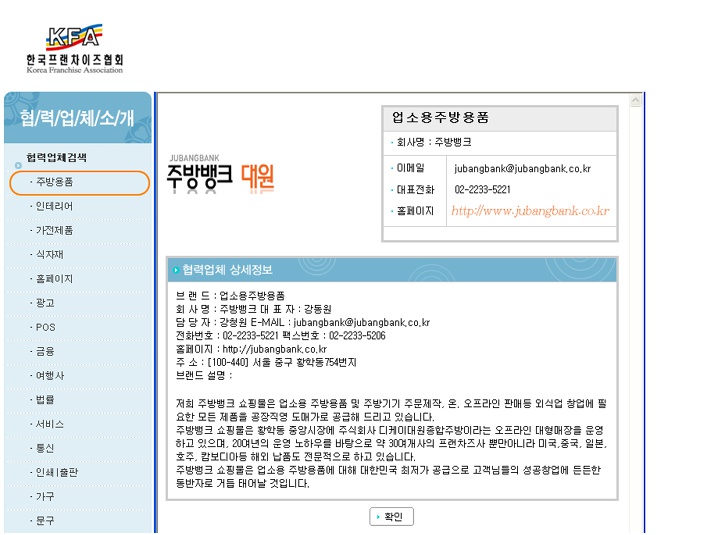Open the www.jubangbank.co.kr homepage link
This screenshot has height=535, width=711.
[529, 211]
